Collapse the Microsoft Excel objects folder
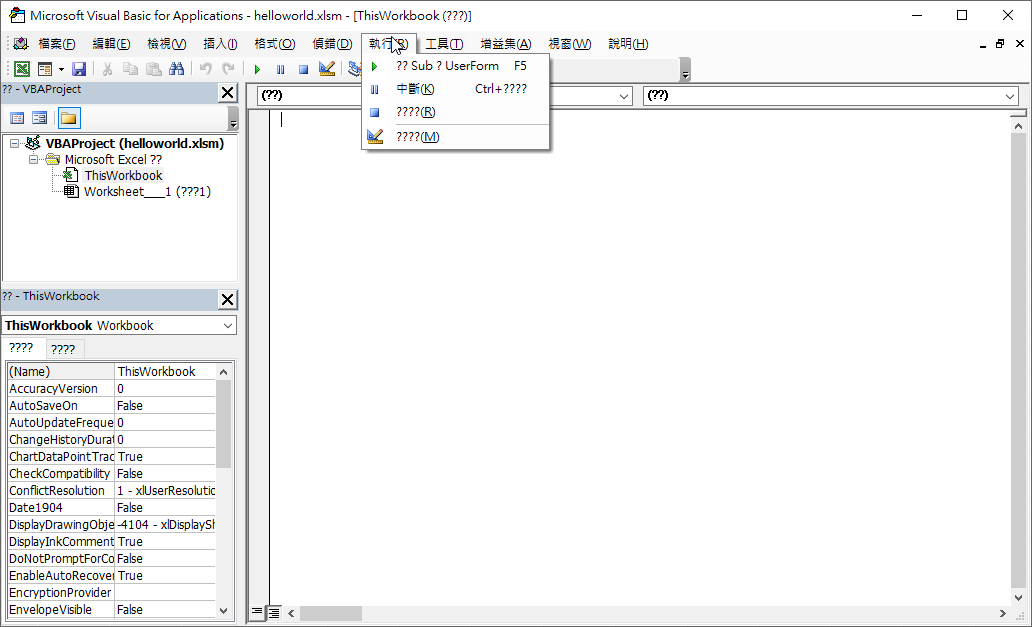Image resolution: width=1032 pixels, height=627 pixels. pyautogui.click(x=34, y=159)
